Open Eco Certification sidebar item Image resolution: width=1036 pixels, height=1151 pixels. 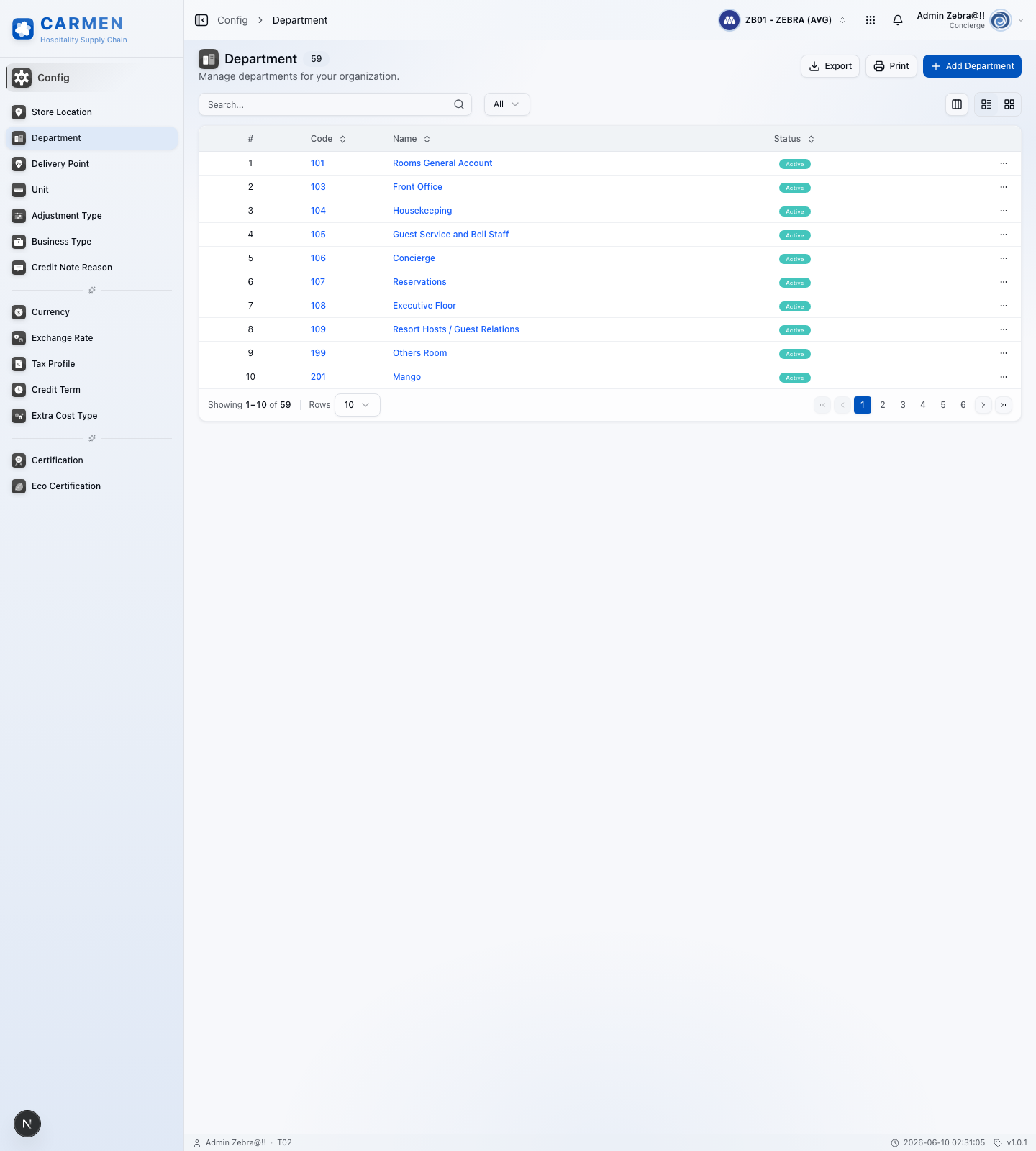pyautogui.click(x=92, y=486)
